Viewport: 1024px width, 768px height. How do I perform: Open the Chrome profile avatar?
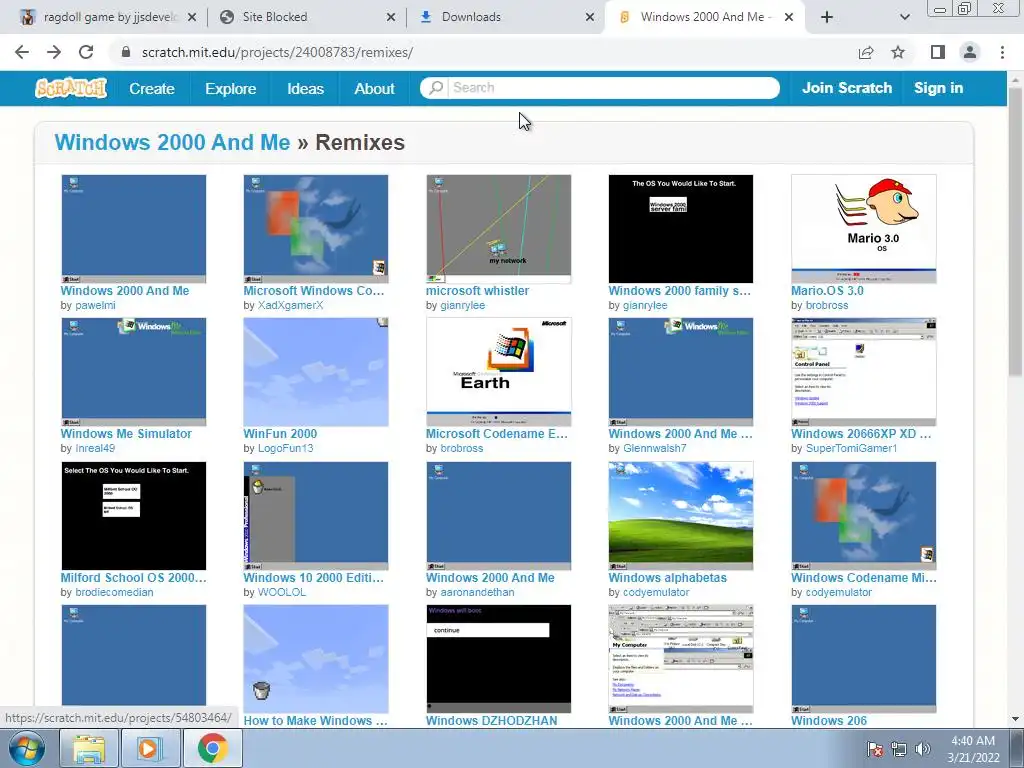click(x=970, y=52)
